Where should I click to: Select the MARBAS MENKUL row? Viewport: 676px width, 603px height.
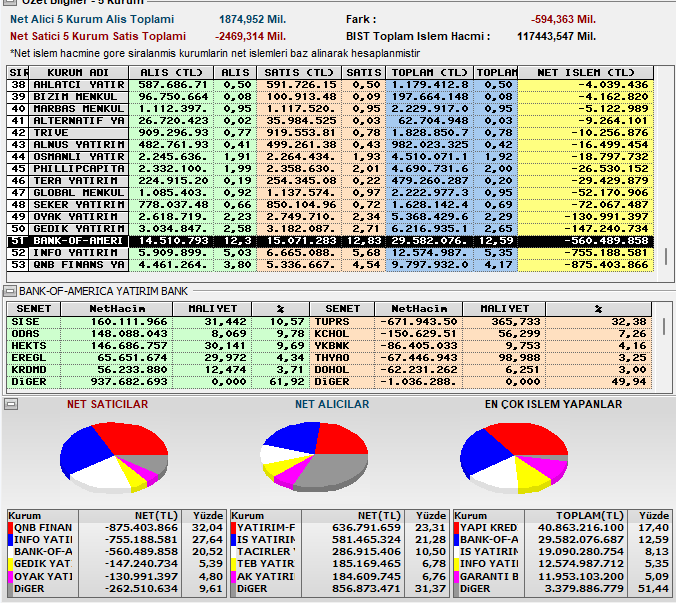point(330,109)
